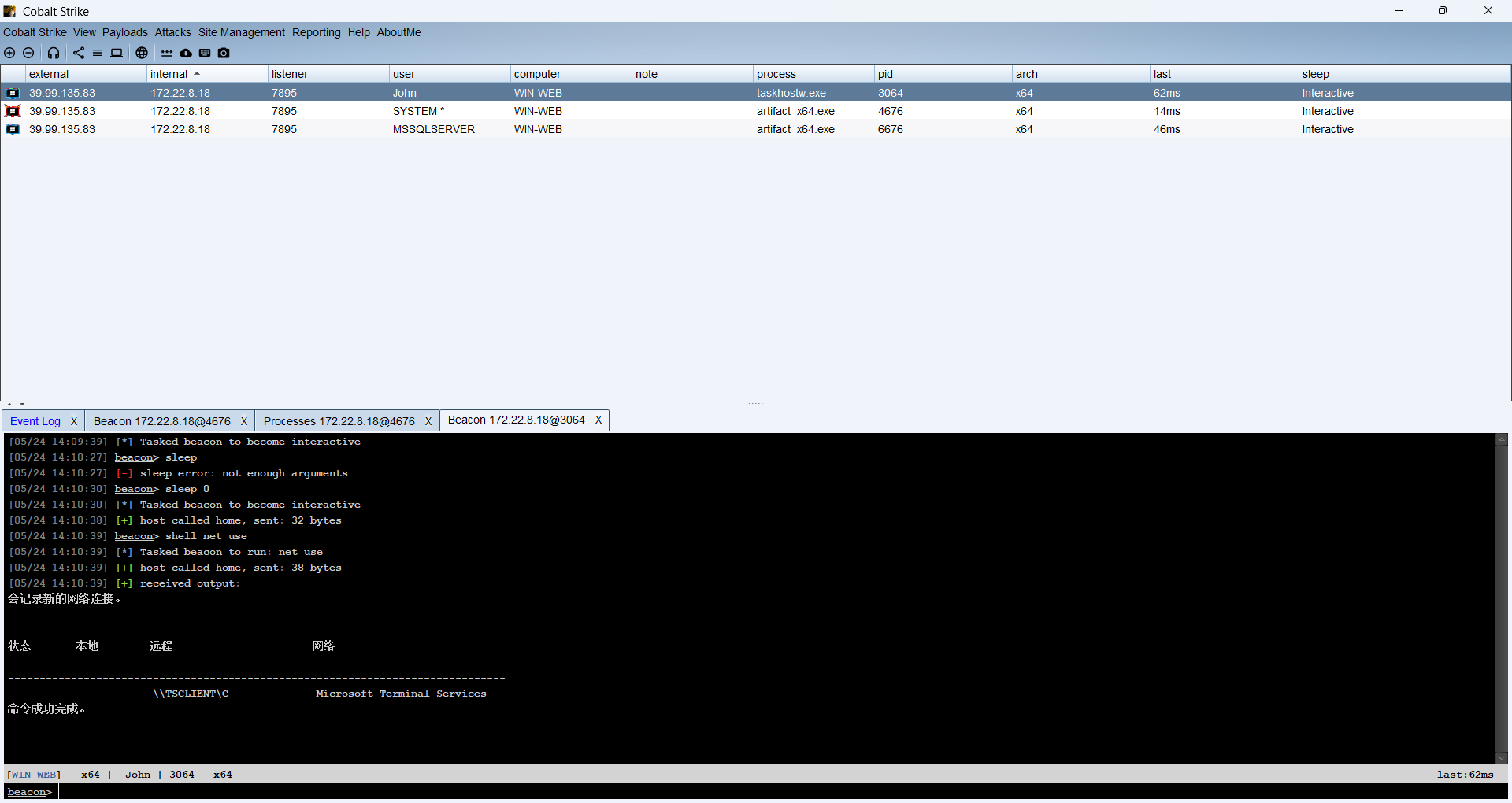
Task: Click the beacon icon in the MSSQLSERVER session row
Action: (13, 129)
